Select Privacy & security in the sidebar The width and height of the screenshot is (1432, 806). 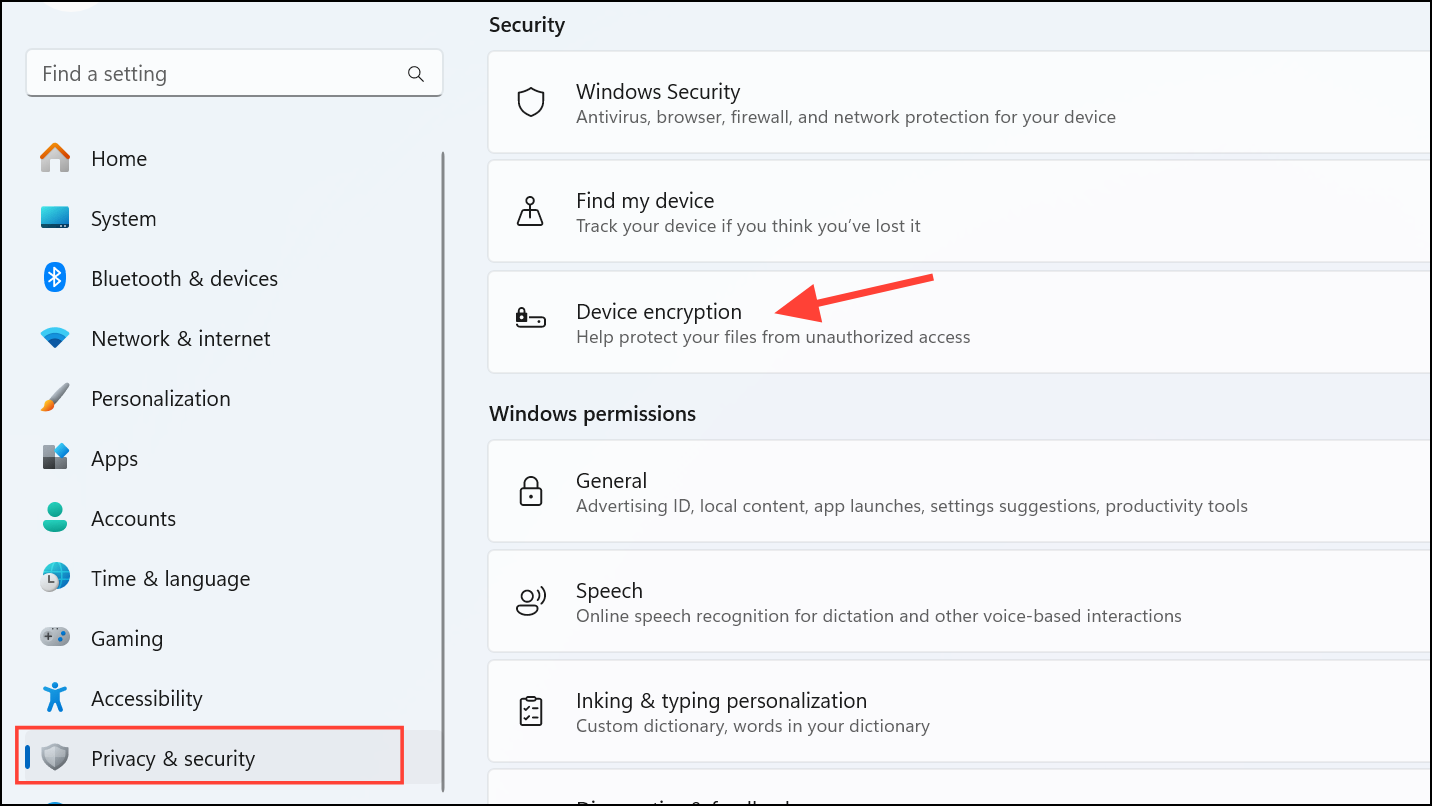173,758
